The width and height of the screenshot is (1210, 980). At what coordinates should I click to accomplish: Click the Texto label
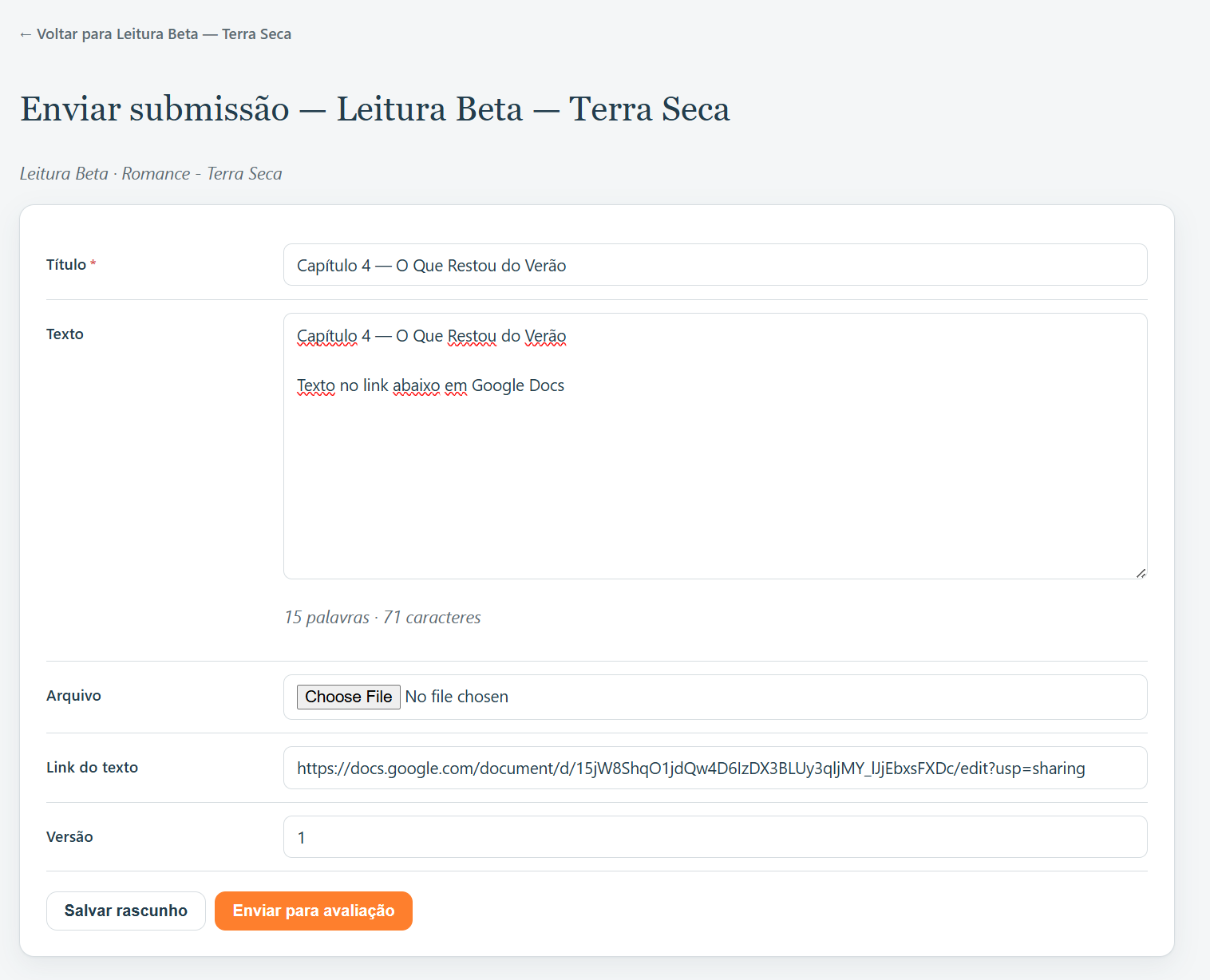click(65, 334)
